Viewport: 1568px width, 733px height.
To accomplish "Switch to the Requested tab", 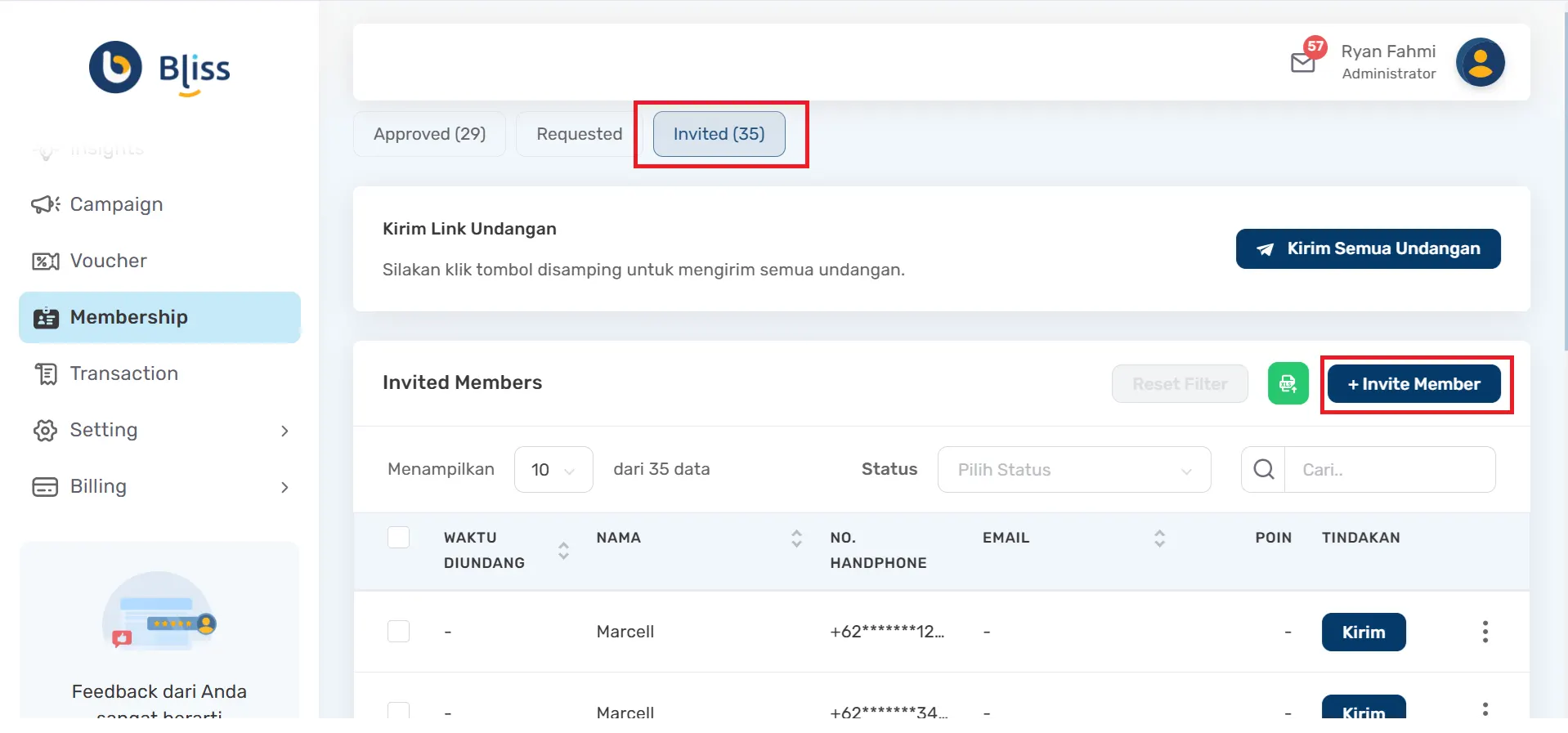I will click(x=580, y=134).
